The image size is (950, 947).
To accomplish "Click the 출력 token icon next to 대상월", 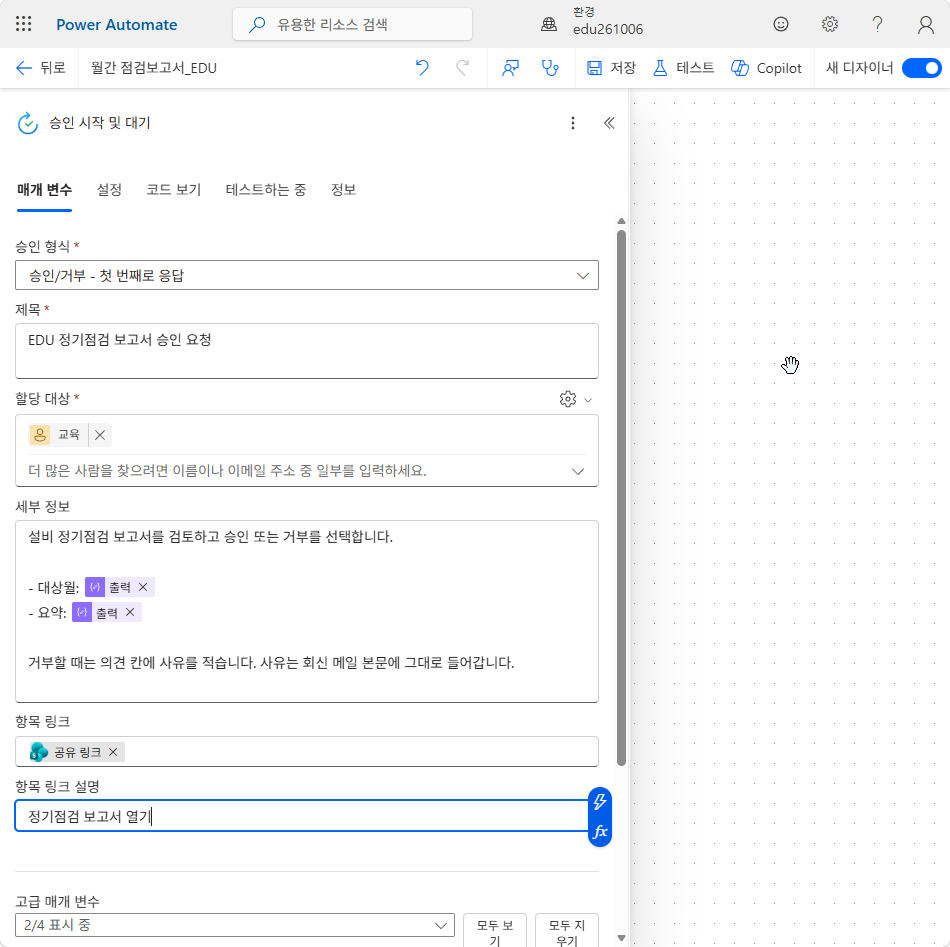I will coord(95,587).
